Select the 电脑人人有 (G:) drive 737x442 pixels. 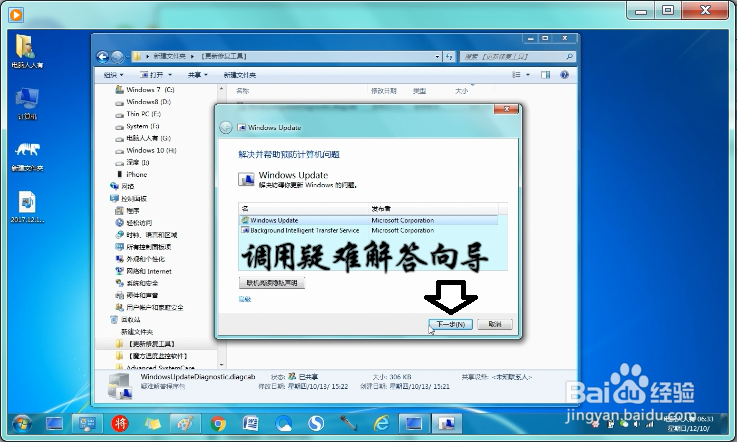click(143, 138)
